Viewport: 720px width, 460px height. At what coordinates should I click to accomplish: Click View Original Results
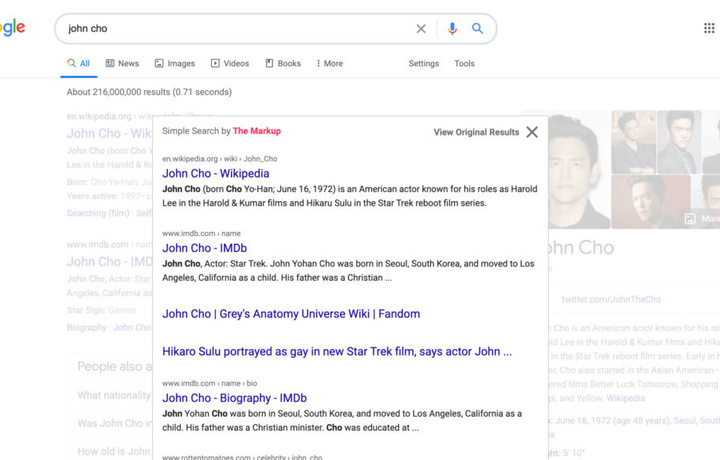point(476,132)
